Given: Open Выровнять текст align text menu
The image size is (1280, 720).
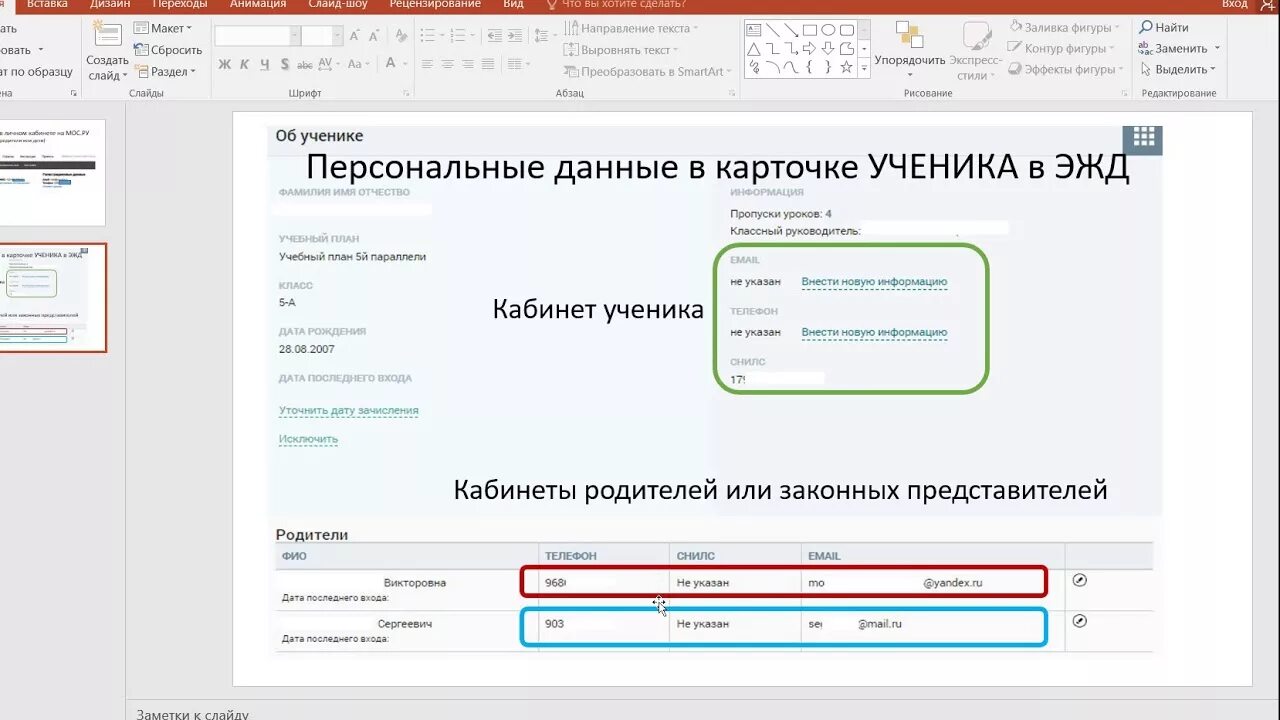Looking at the screenshot, I should pos(621,50).
